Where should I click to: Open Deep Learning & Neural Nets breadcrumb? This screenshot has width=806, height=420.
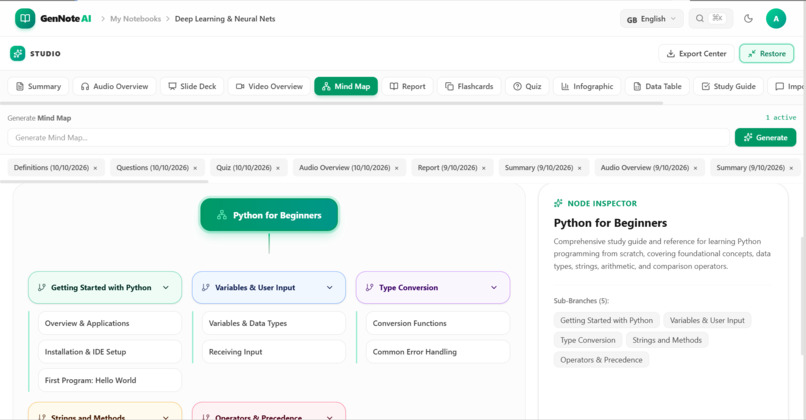(x=225, y=19)
